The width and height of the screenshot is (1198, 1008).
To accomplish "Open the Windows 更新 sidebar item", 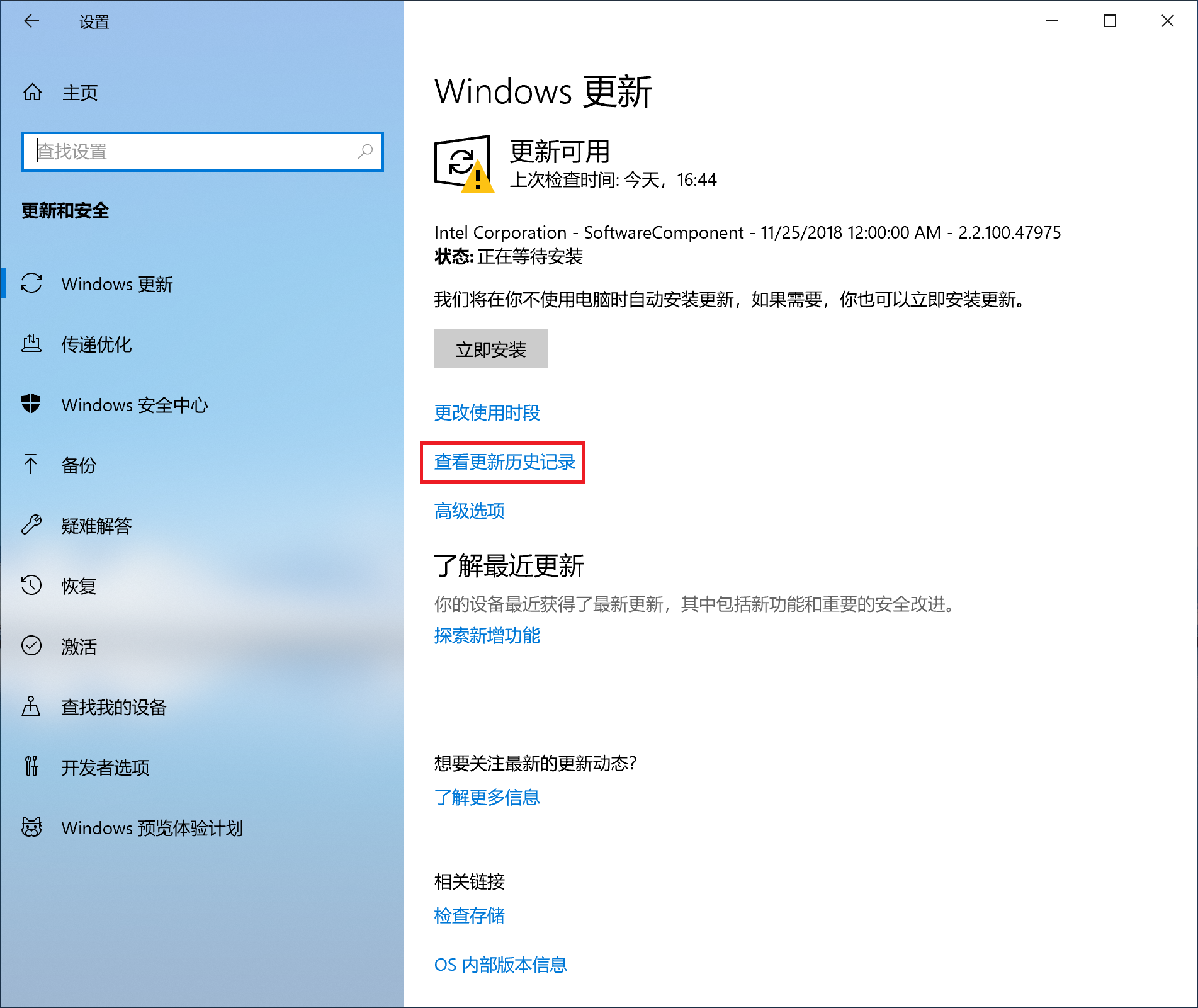I will coord(117,284).
